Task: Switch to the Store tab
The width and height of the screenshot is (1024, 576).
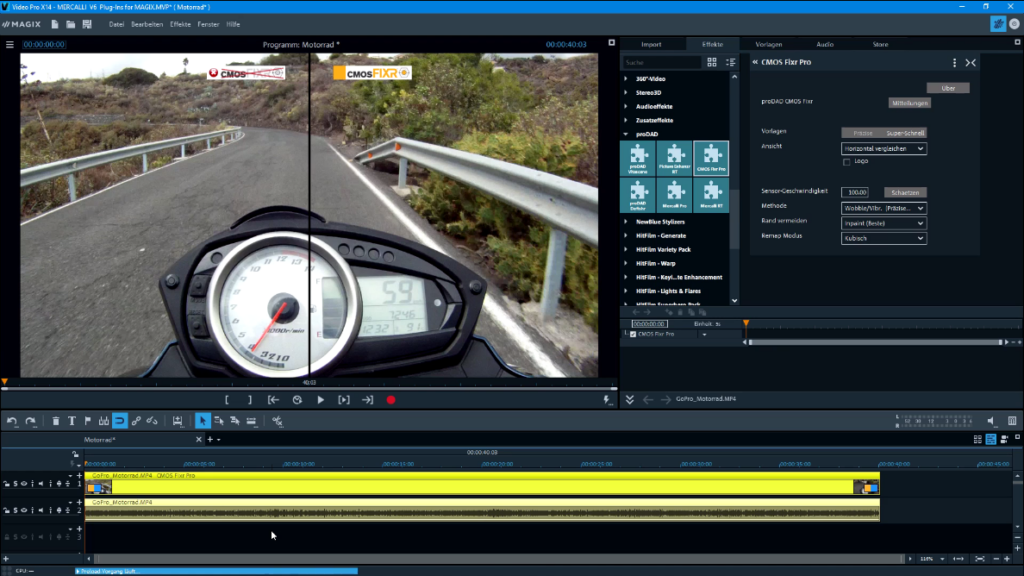Action: (880, 44)
